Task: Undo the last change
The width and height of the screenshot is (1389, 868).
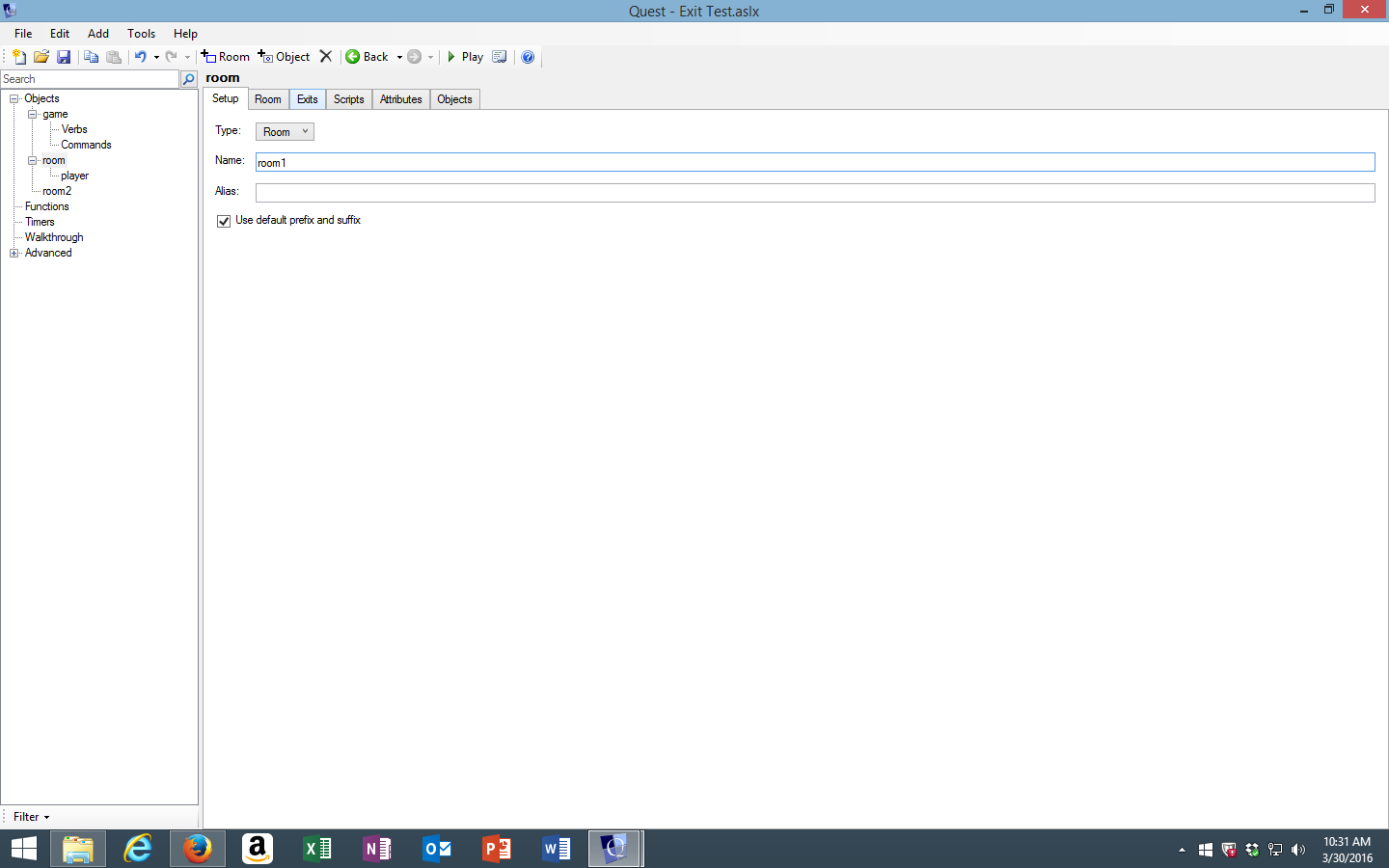Action: tap(141, 57)
